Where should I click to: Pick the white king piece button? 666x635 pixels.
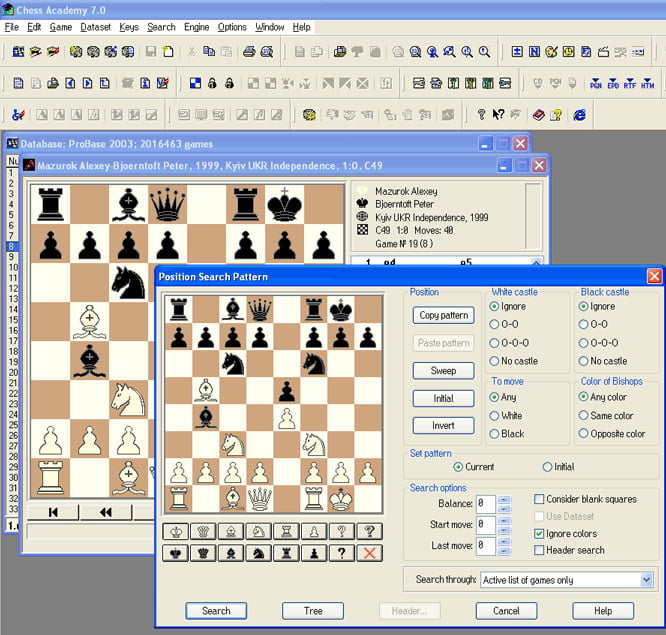(176, 531)
